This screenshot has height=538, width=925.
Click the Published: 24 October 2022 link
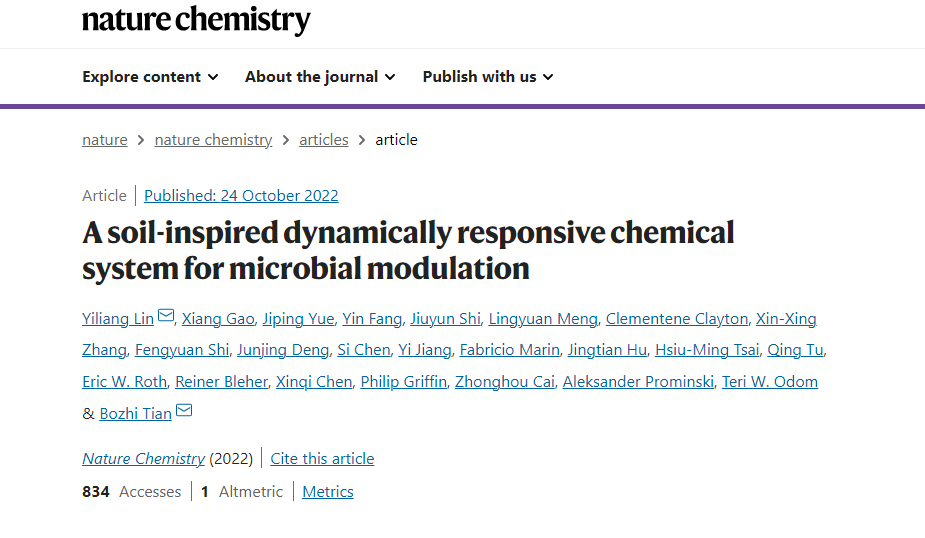(241, 196)
